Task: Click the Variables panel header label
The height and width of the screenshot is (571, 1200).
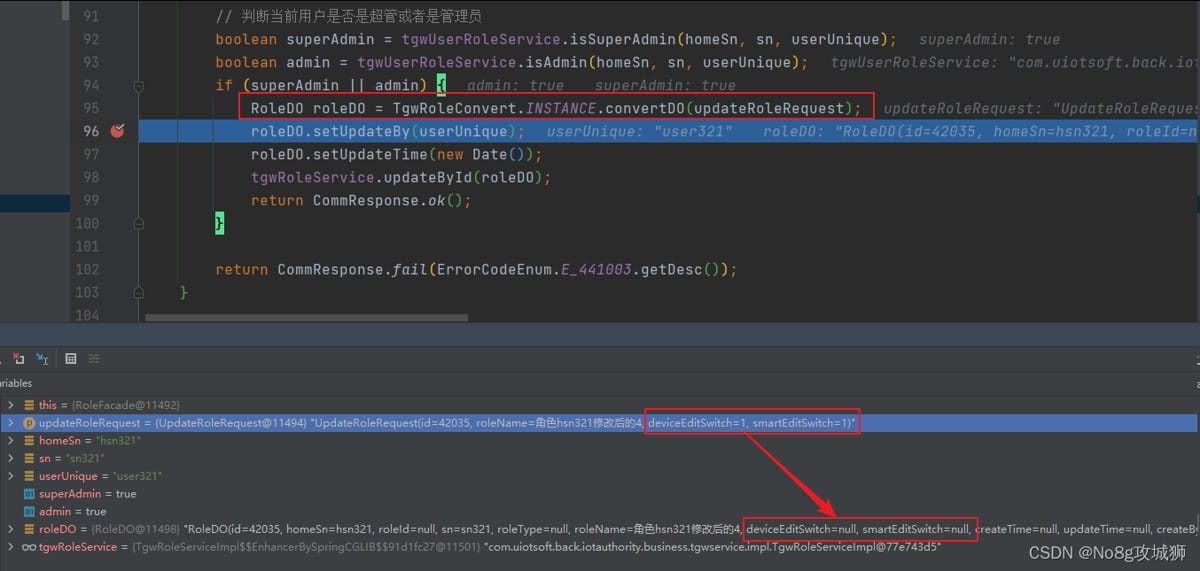Action: click(x=16, y=383)
